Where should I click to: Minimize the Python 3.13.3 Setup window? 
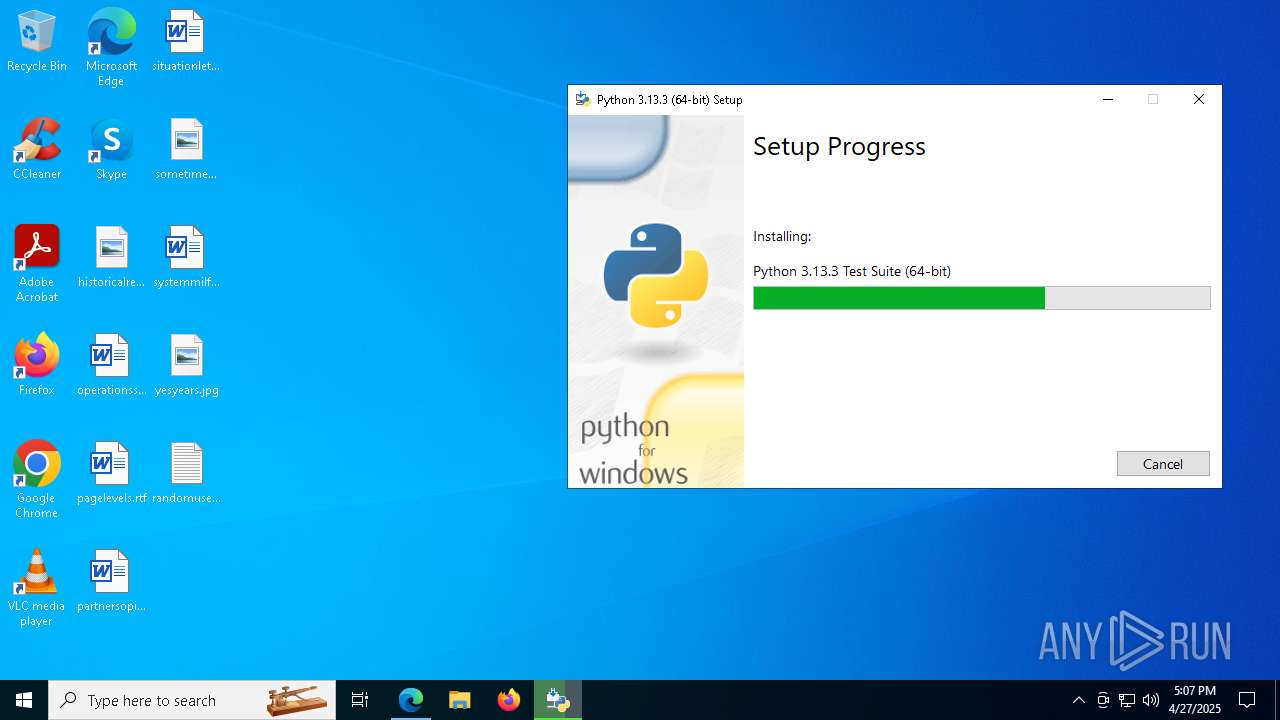click(1108, 99)
